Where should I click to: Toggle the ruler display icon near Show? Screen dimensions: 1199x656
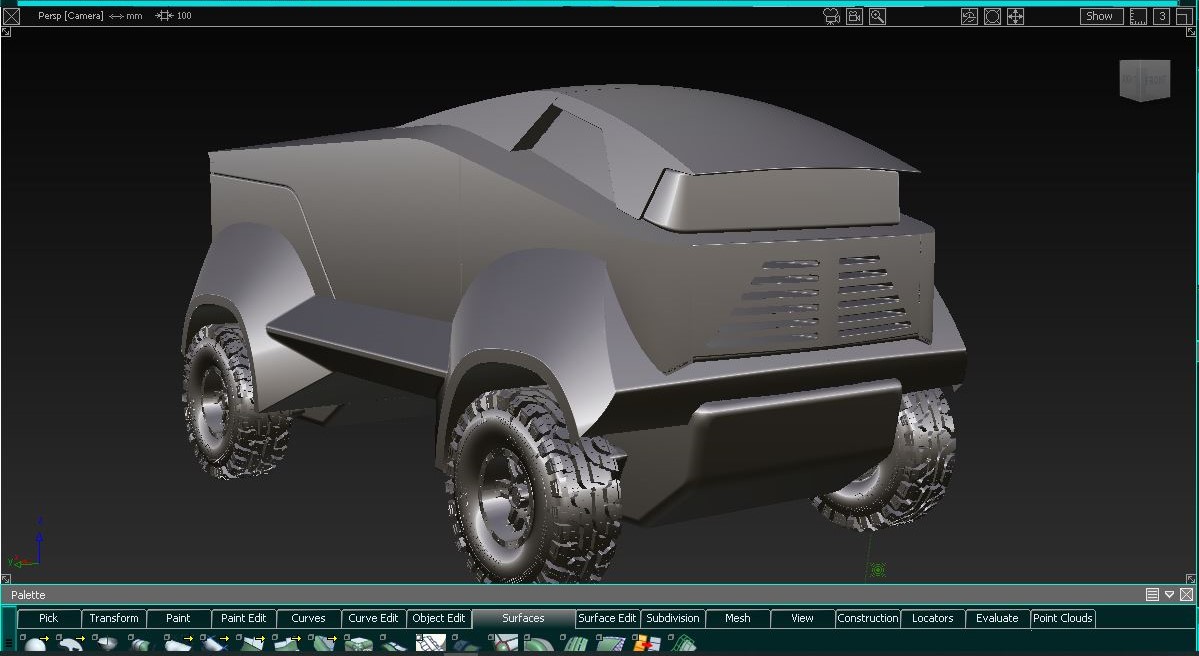(x=1138, y=16)
